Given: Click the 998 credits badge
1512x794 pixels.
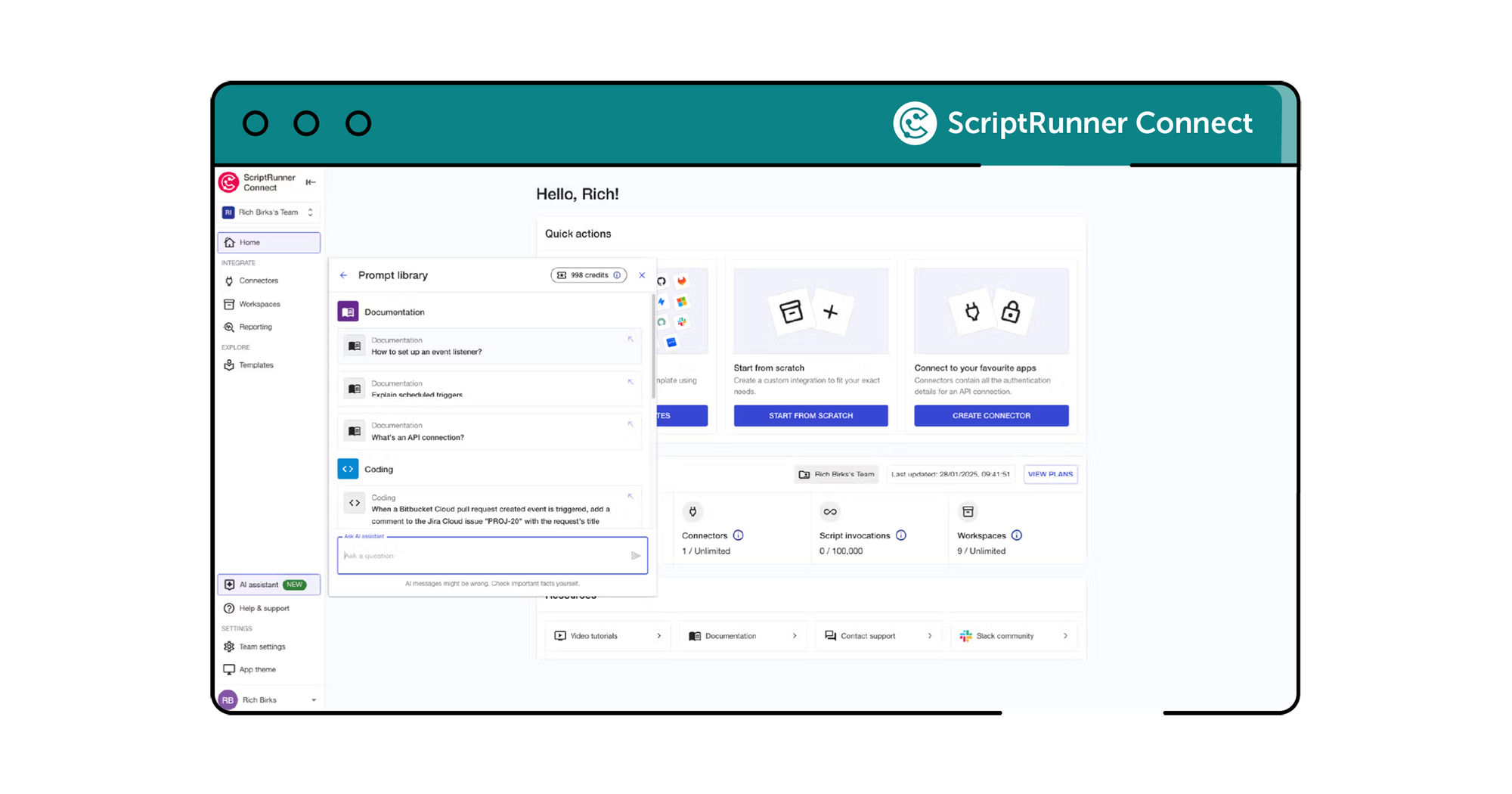Looking at the screenshot, I should point(588,275).
